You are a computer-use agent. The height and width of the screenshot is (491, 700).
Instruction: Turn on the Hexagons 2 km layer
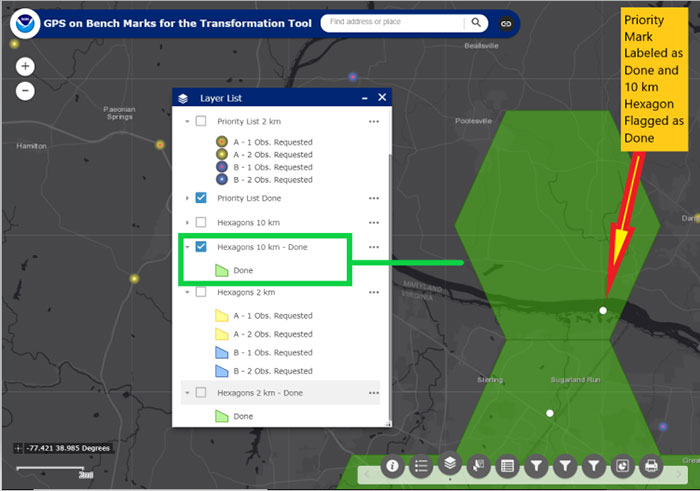[201, 292]
